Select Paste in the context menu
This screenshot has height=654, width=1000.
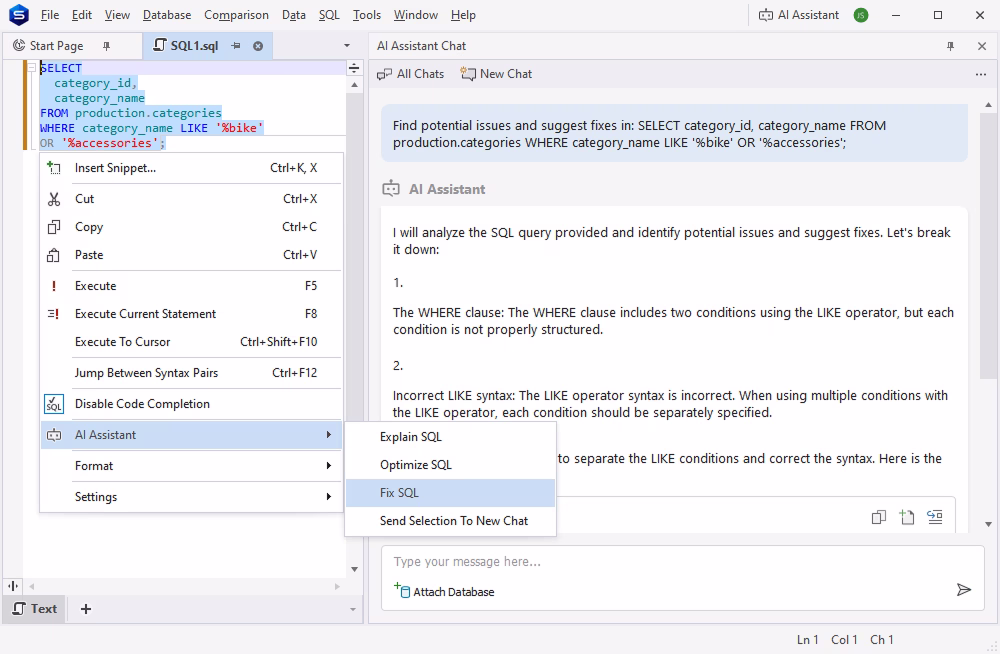pyautogui.click(x=191, y=255)
